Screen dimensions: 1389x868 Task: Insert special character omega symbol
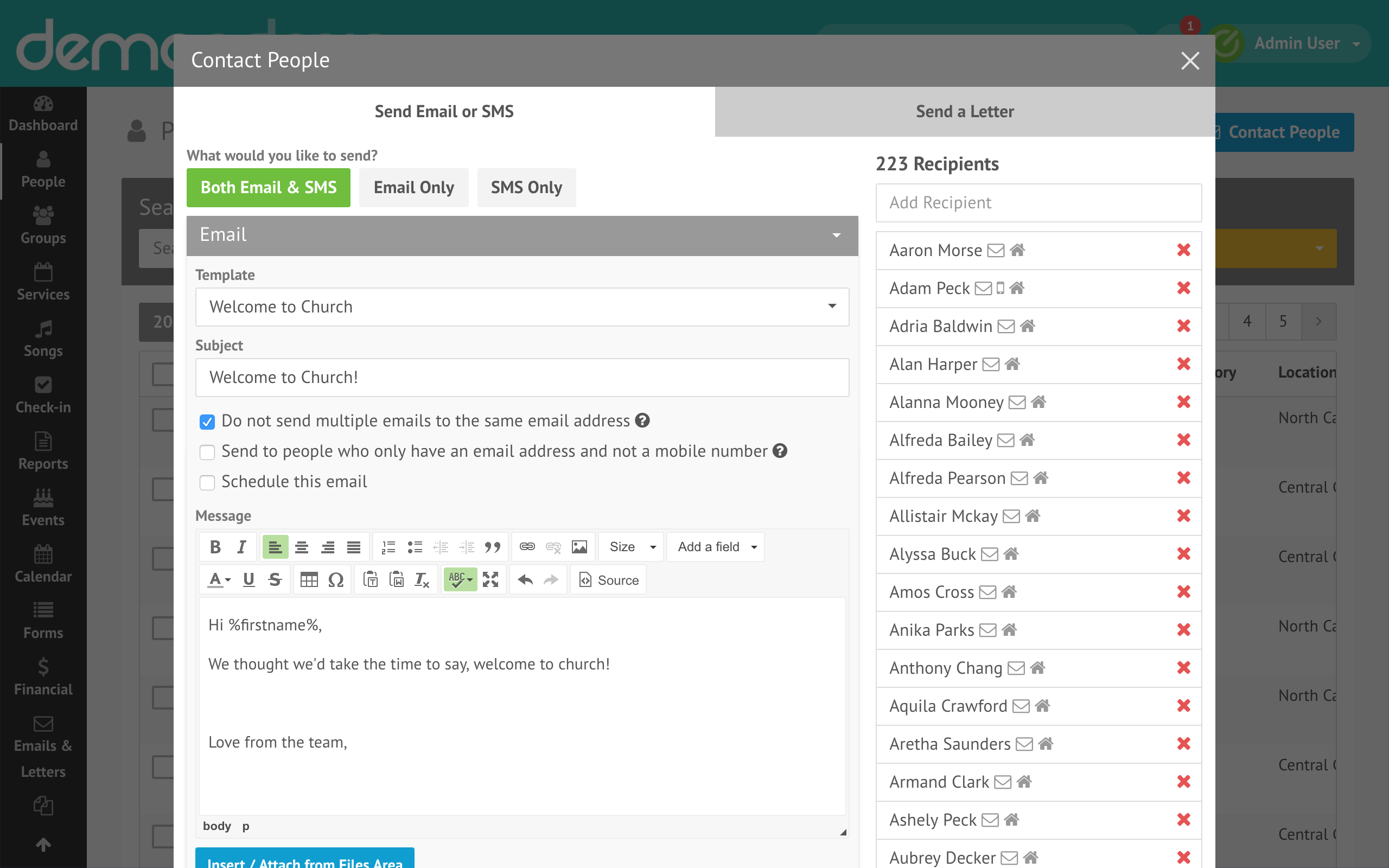336,580
